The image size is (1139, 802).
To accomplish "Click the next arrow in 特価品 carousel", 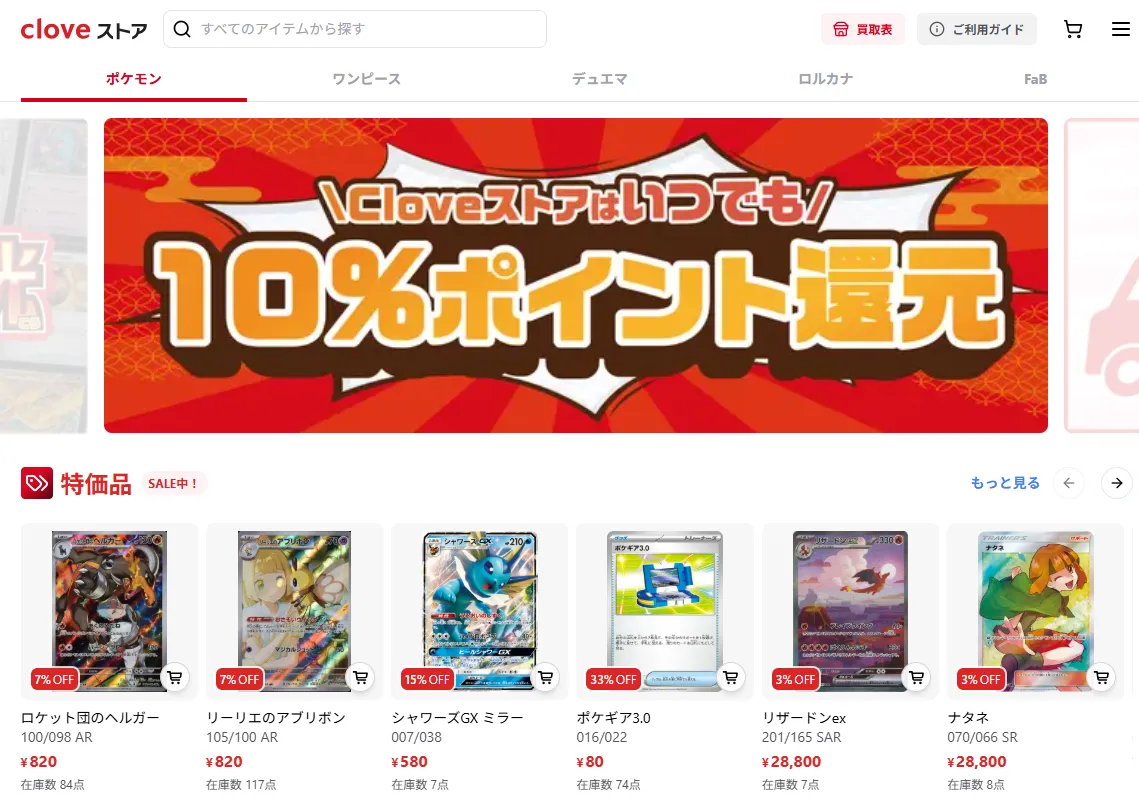I will (1116, 483).
